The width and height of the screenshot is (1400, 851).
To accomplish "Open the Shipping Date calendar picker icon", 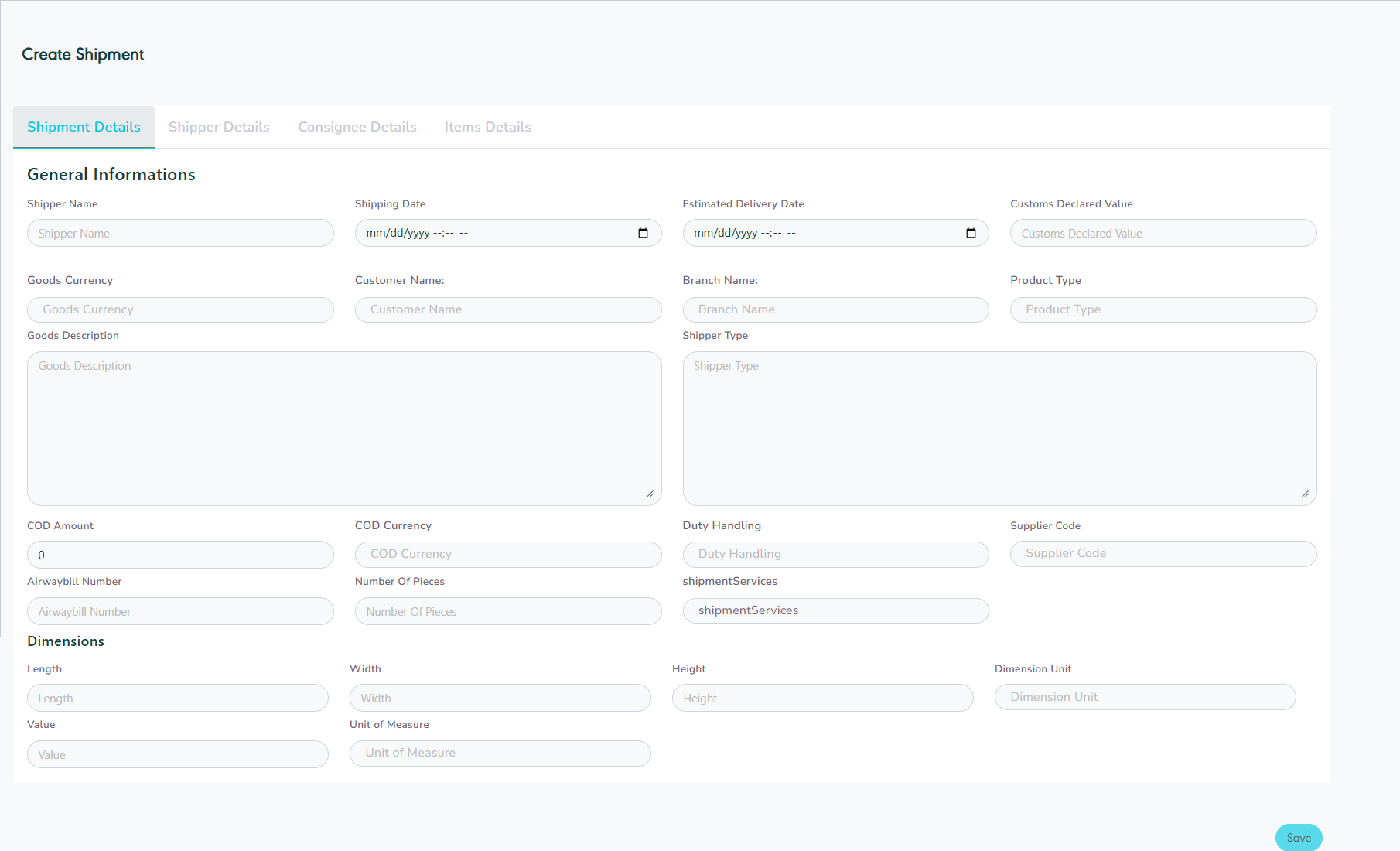I will (x=643, y=233).
